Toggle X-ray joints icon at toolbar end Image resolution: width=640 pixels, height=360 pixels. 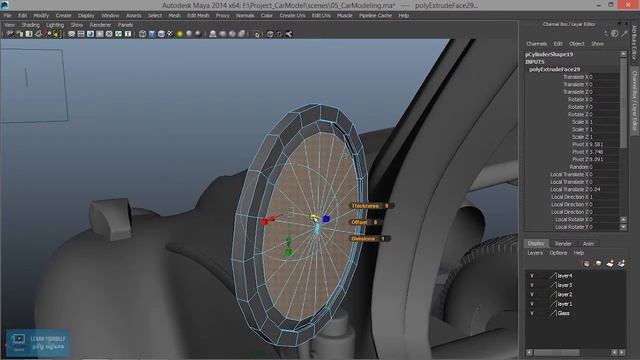point(289,34)
